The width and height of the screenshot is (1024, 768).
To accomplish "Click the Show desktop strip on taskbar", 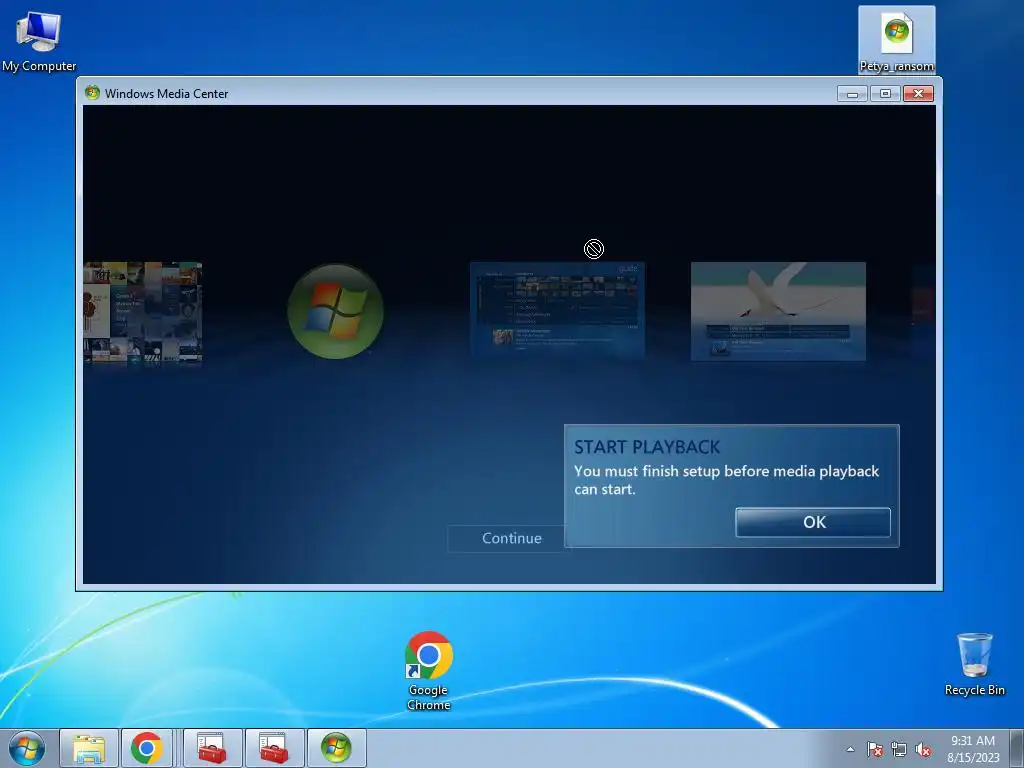I will pos(1017,748).
